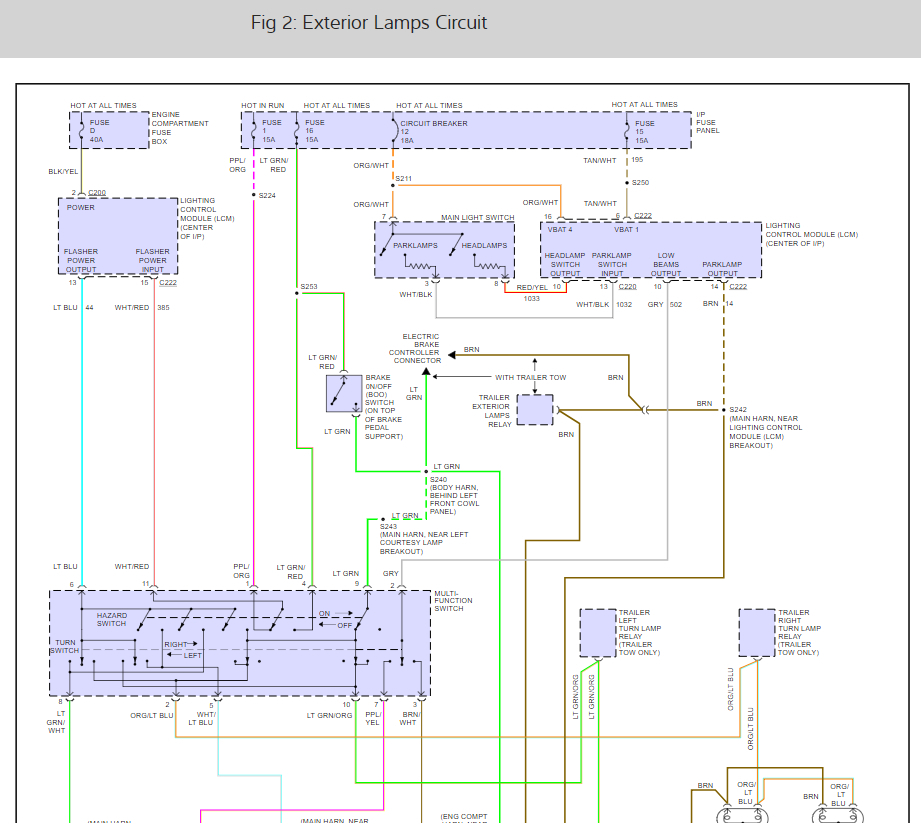Click the "FLASHER POWER OUTPUT" label
The height and width of the screenshot is (836, 921).
pos(81,261)
